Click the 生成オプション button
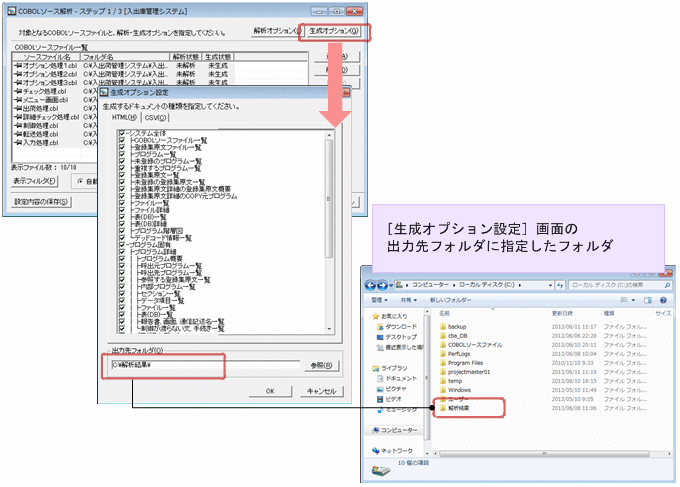This screenshot has height=487, width=680. tap(334, 31)
